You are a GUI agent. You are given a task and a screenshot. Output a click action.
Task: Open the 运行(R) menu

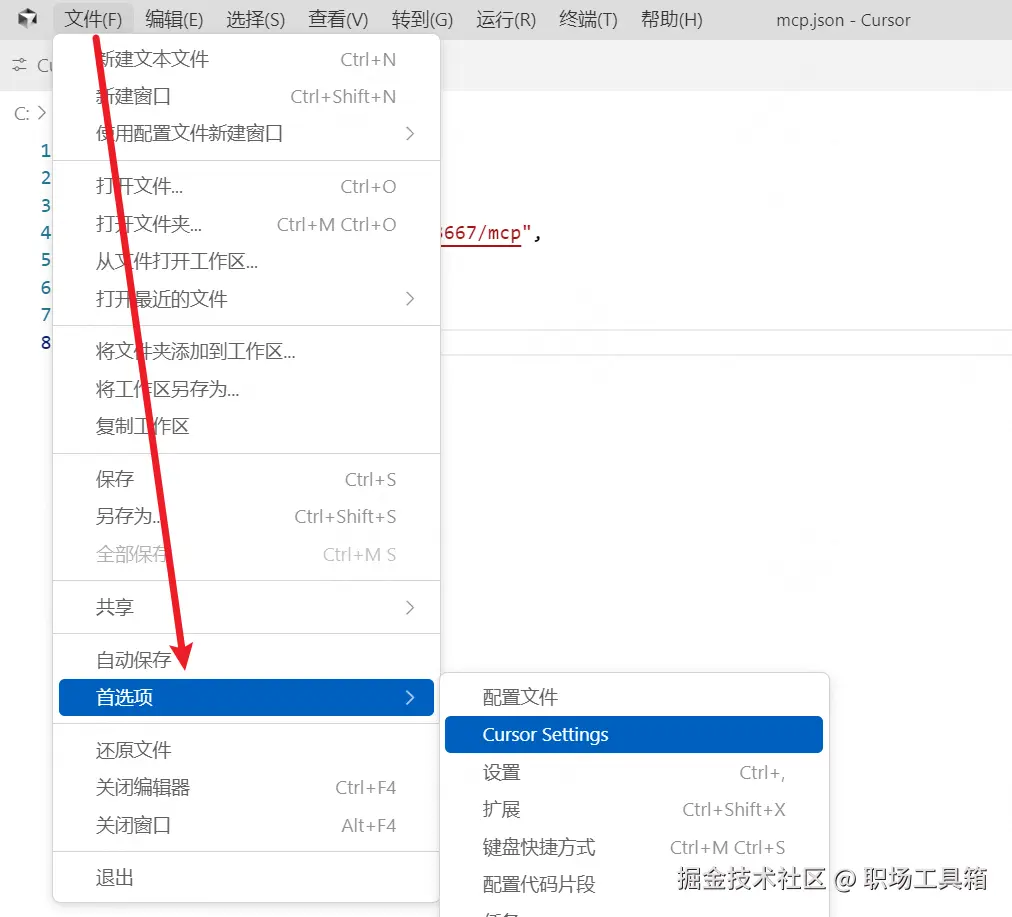coord(506,19)
